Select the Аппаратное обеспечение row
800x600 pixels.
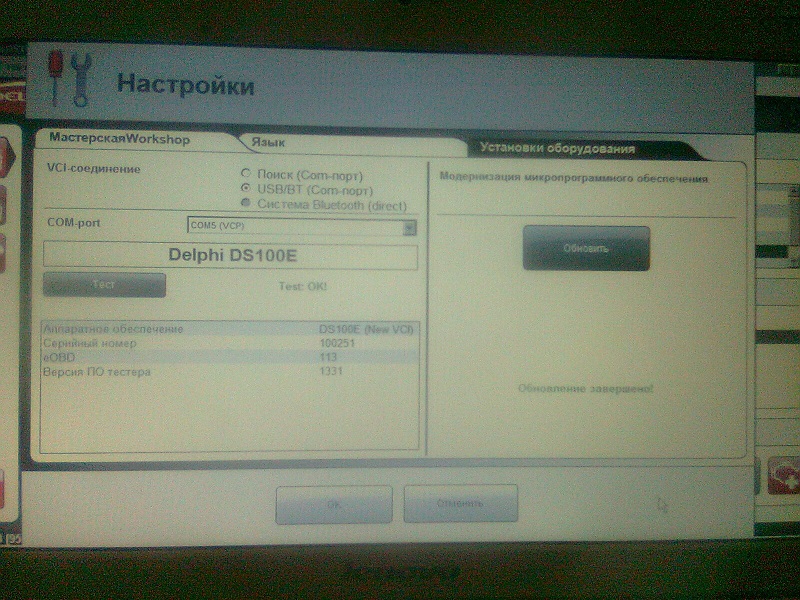(x=230, y=329)
